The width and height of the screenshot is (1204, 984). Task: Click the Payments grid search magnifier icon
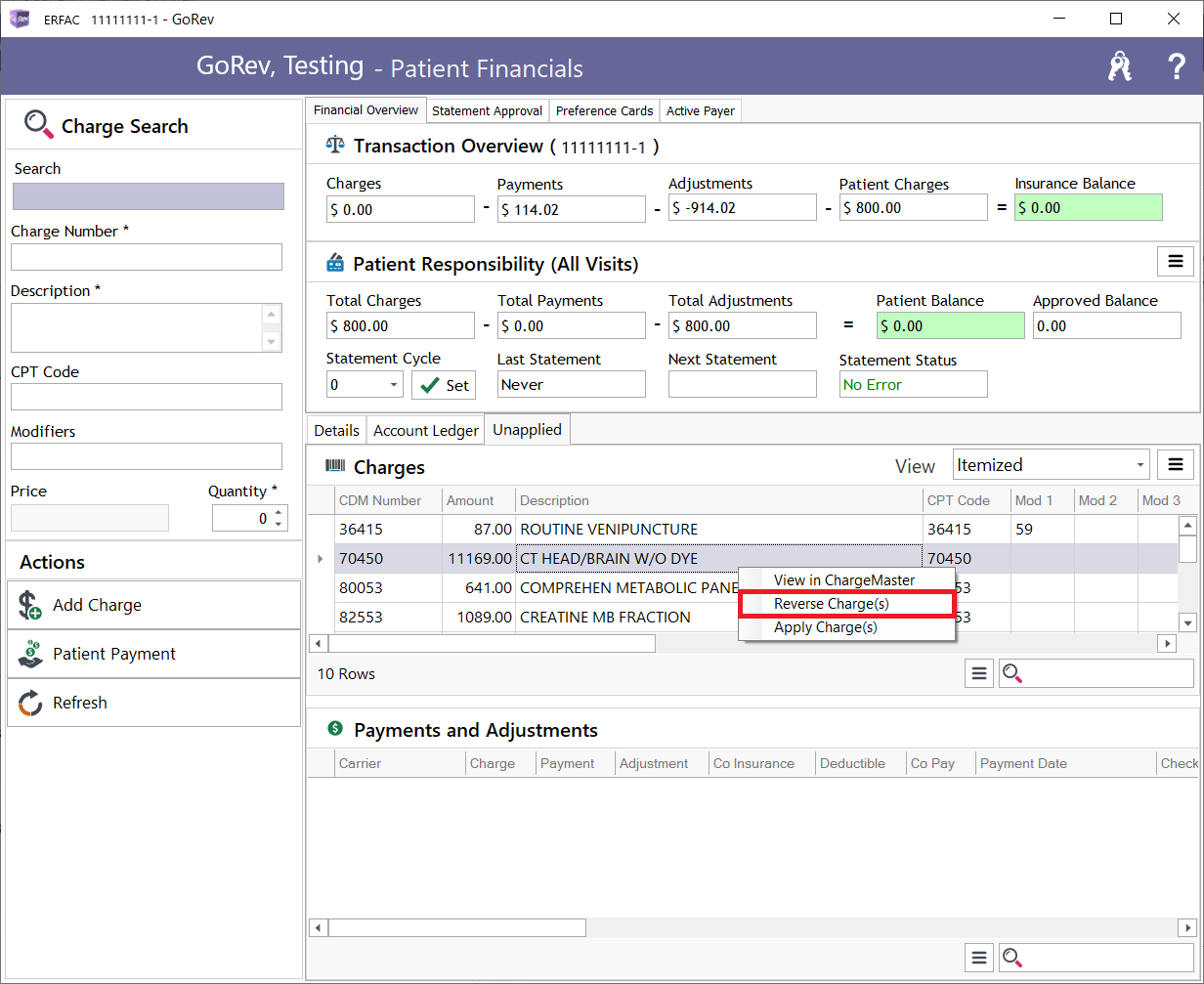(1012, 958)
